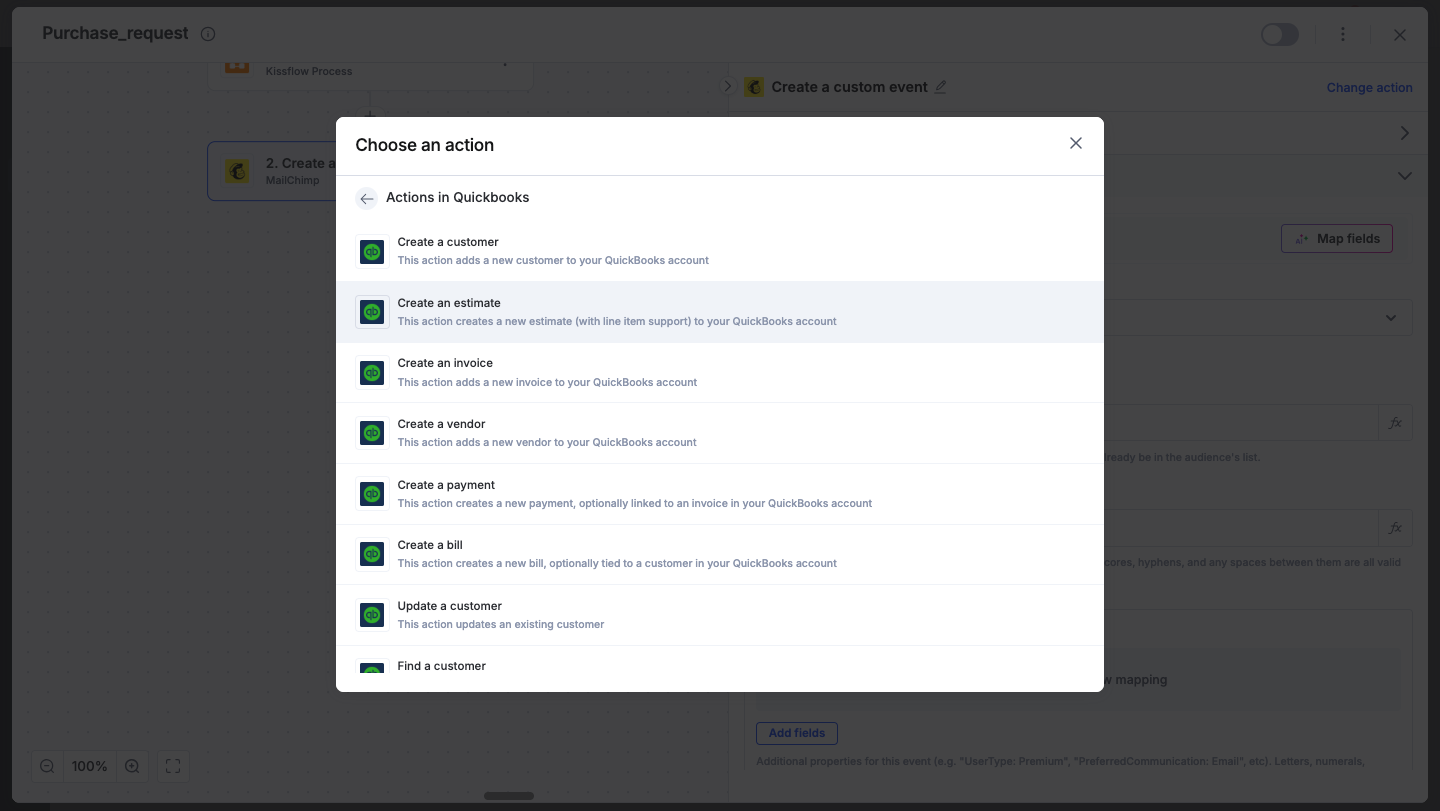Collapse the expanded panel section chevron
The image size is (1440, 811).
1404,176
